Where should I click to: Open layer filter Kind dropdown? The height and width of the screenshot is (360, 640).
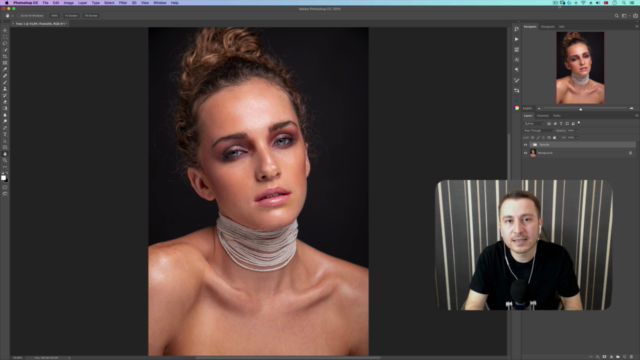tap(534, 123)
